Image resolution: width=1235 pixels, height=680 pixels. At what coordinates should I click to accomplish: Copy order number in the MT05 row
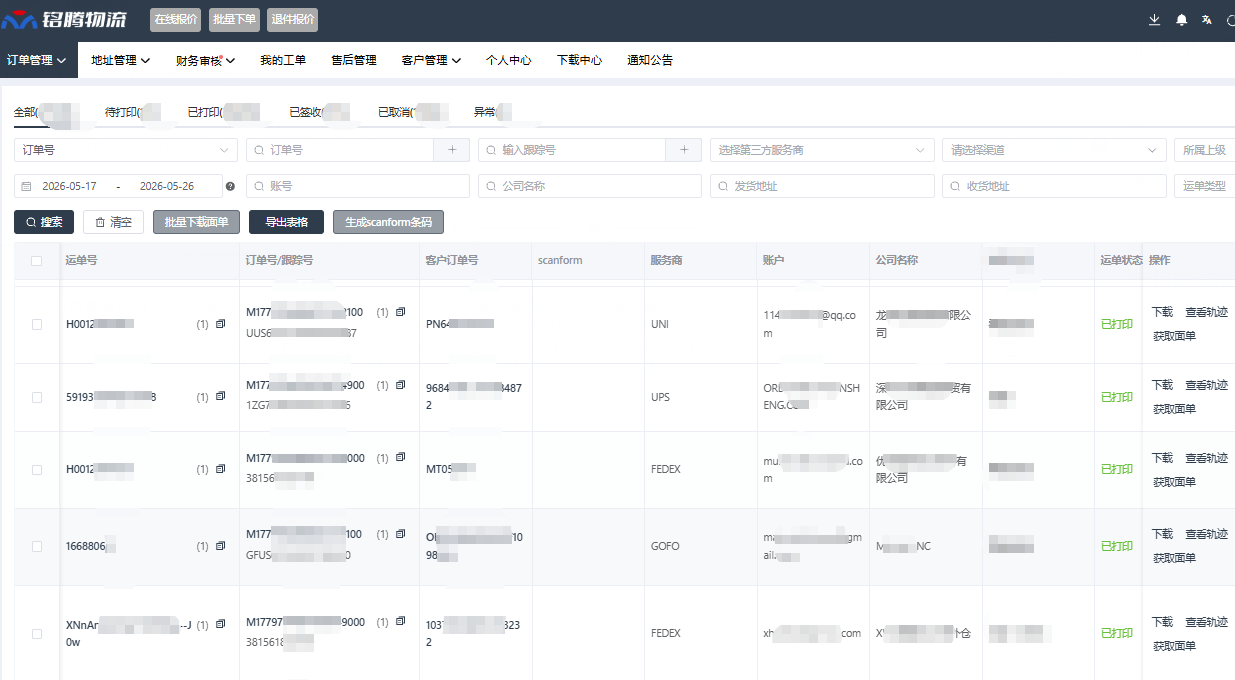tap(401, 457)
